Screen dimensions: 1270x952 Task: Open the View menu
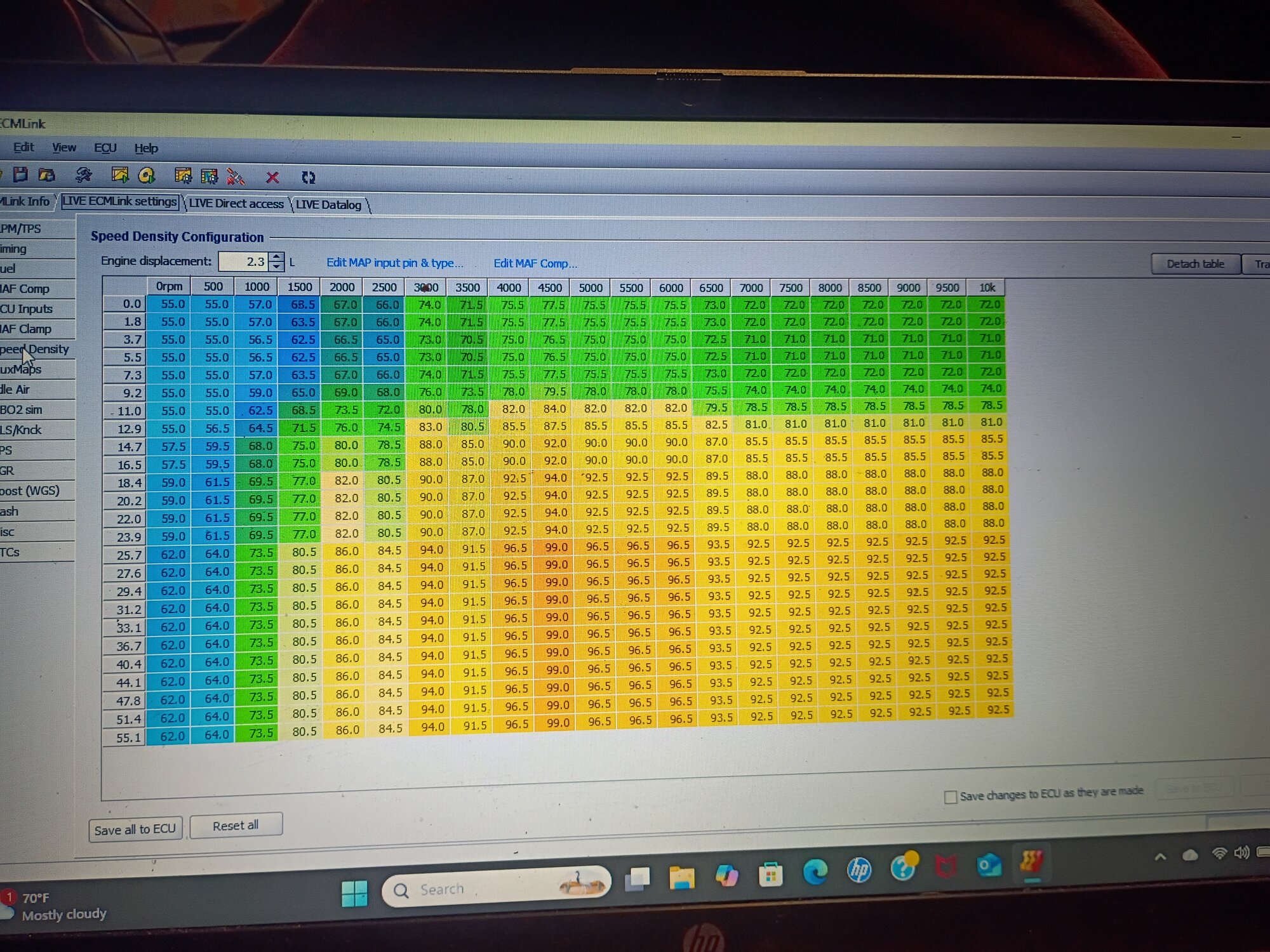[64, 147]
